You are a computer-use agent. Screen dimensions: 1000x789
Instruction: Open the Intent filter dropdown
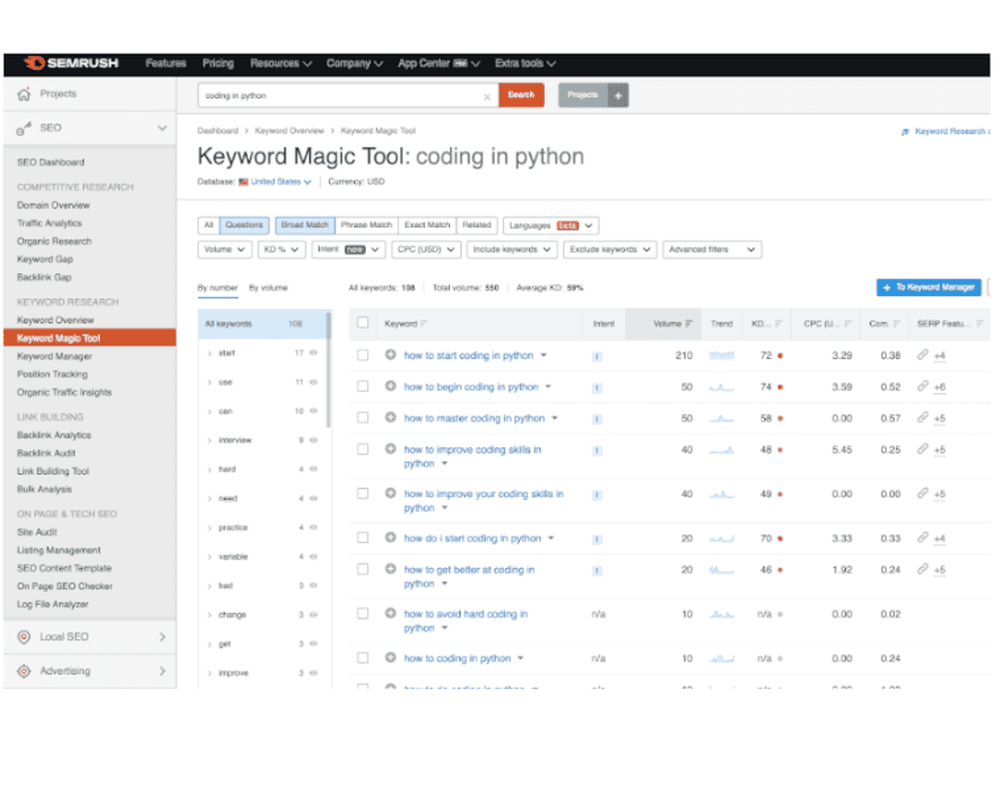[348, 249]
